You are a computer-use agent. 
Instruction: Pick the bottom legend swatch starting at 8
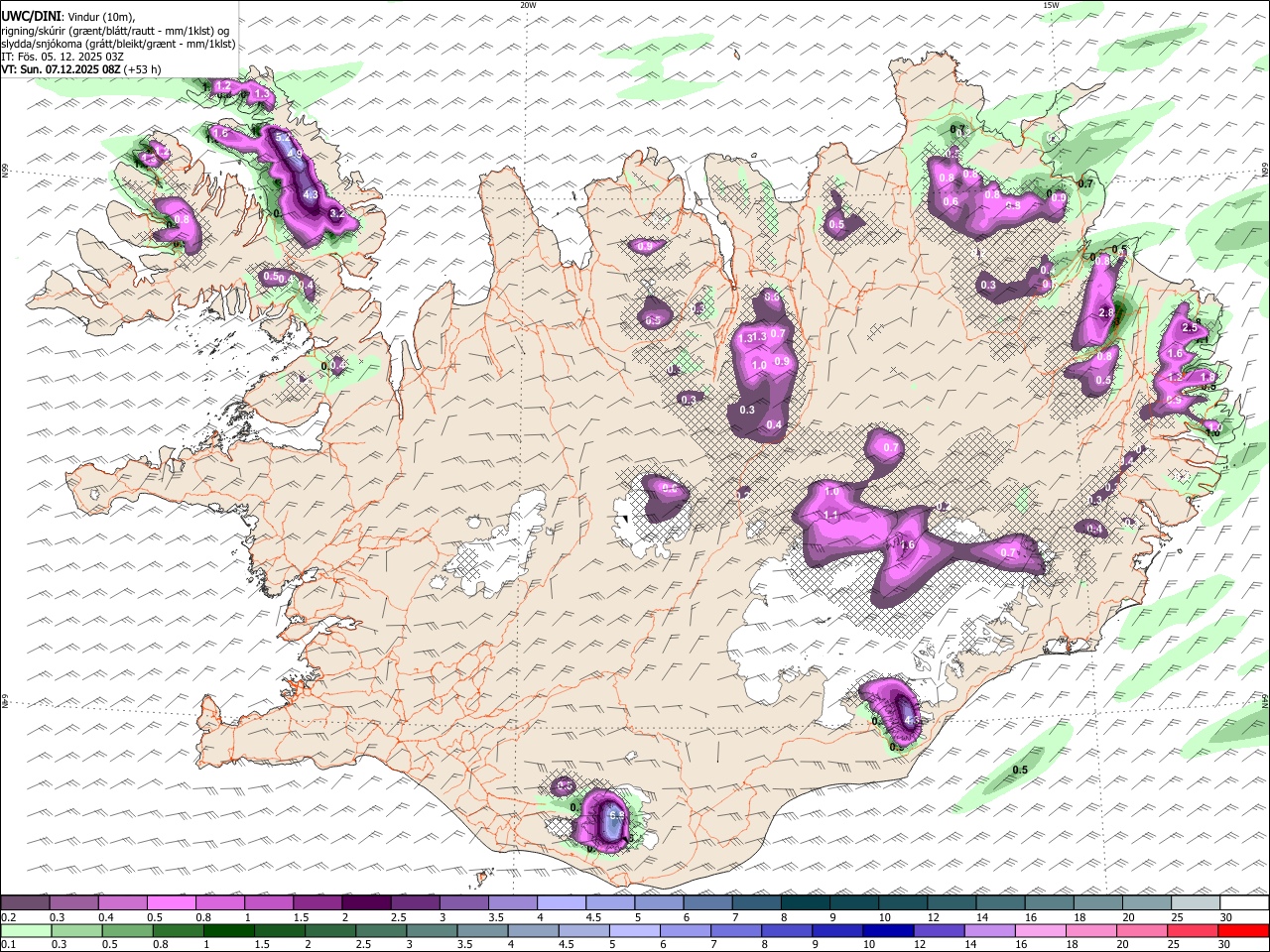point(785,930)
